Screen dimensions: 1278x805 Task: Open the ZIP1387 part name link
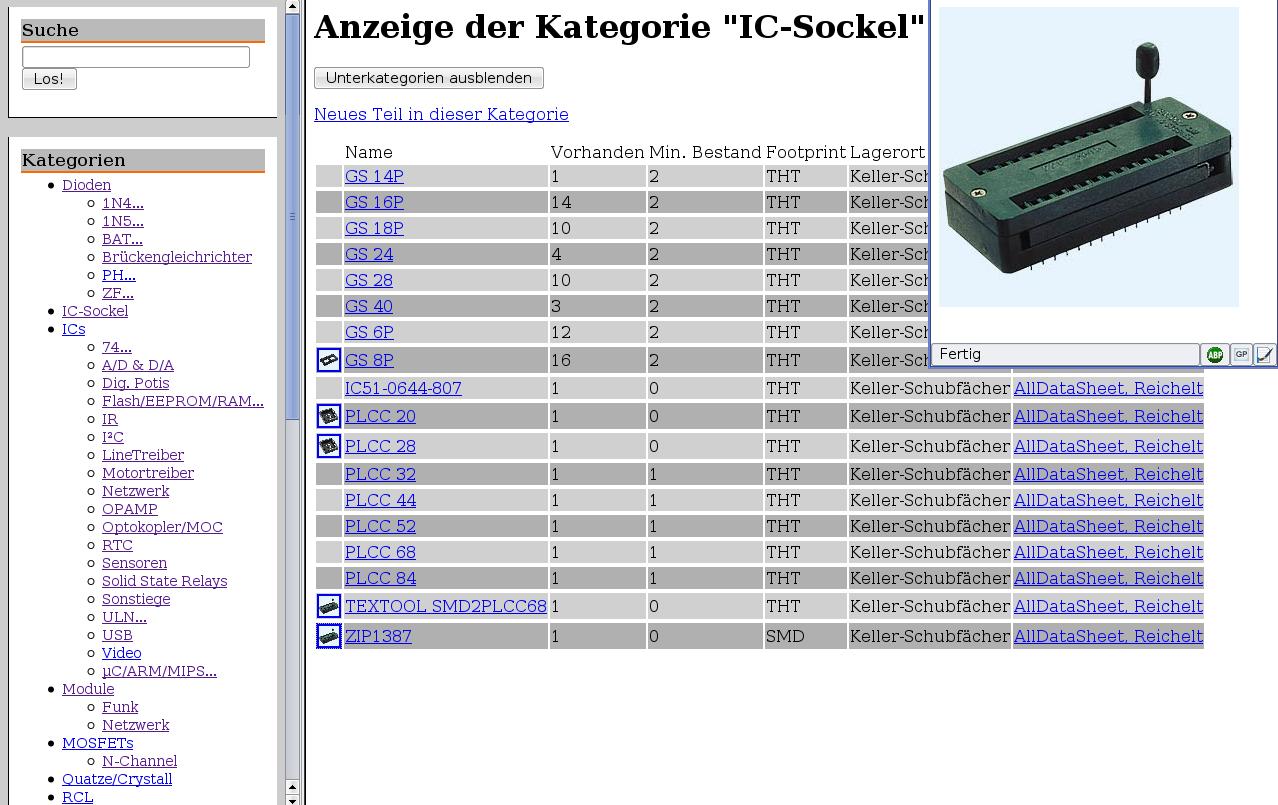pos(378,636)
